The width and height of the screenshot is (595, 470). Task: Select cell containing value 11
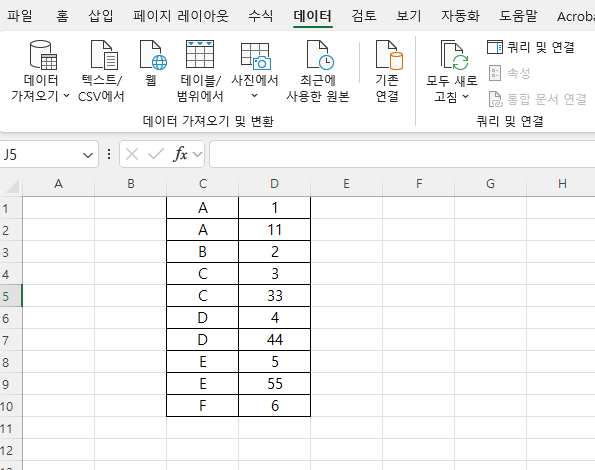(x=274, y=229)
